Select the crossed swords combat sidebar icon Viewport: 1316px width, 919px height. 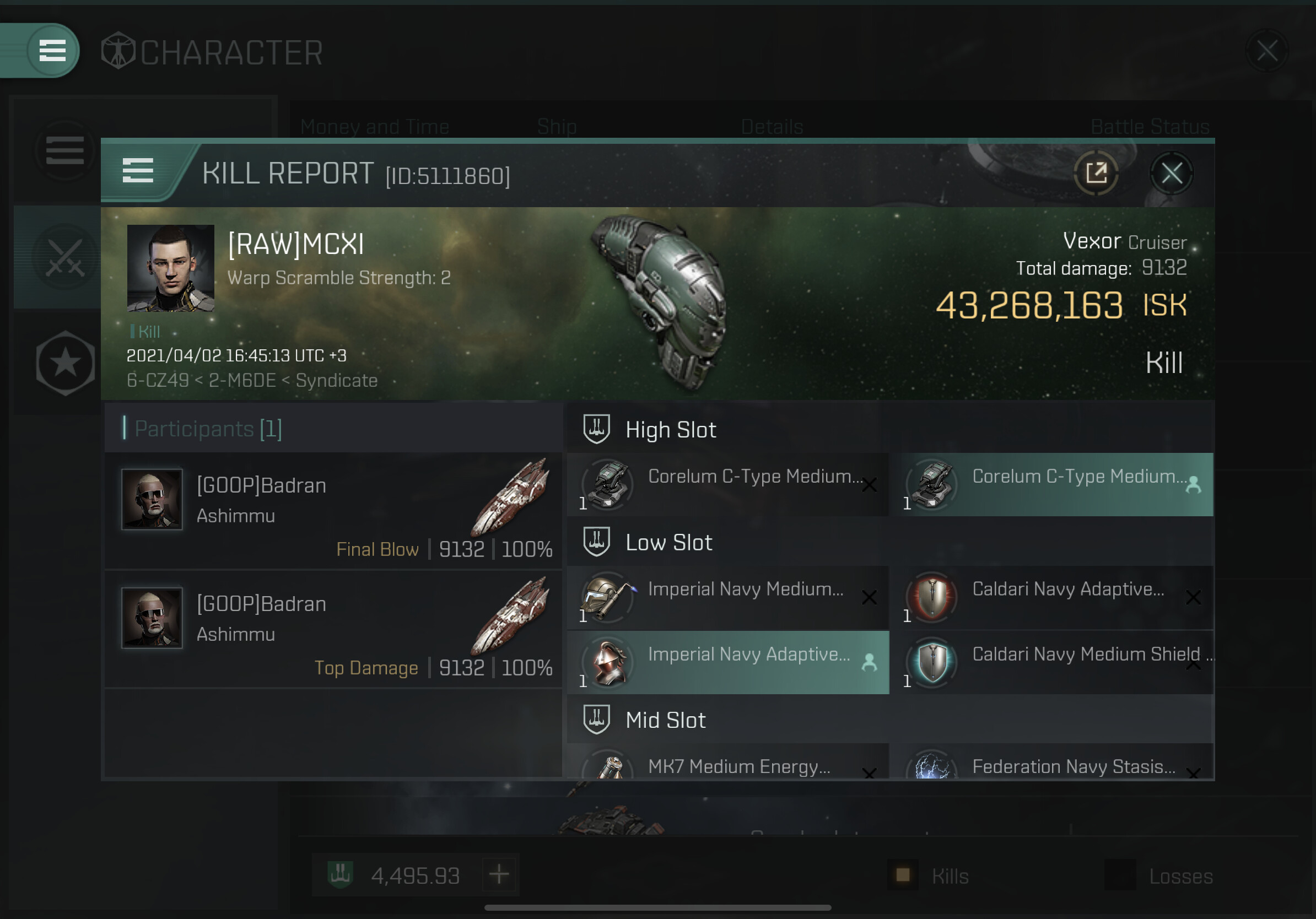tap(65, 257)
